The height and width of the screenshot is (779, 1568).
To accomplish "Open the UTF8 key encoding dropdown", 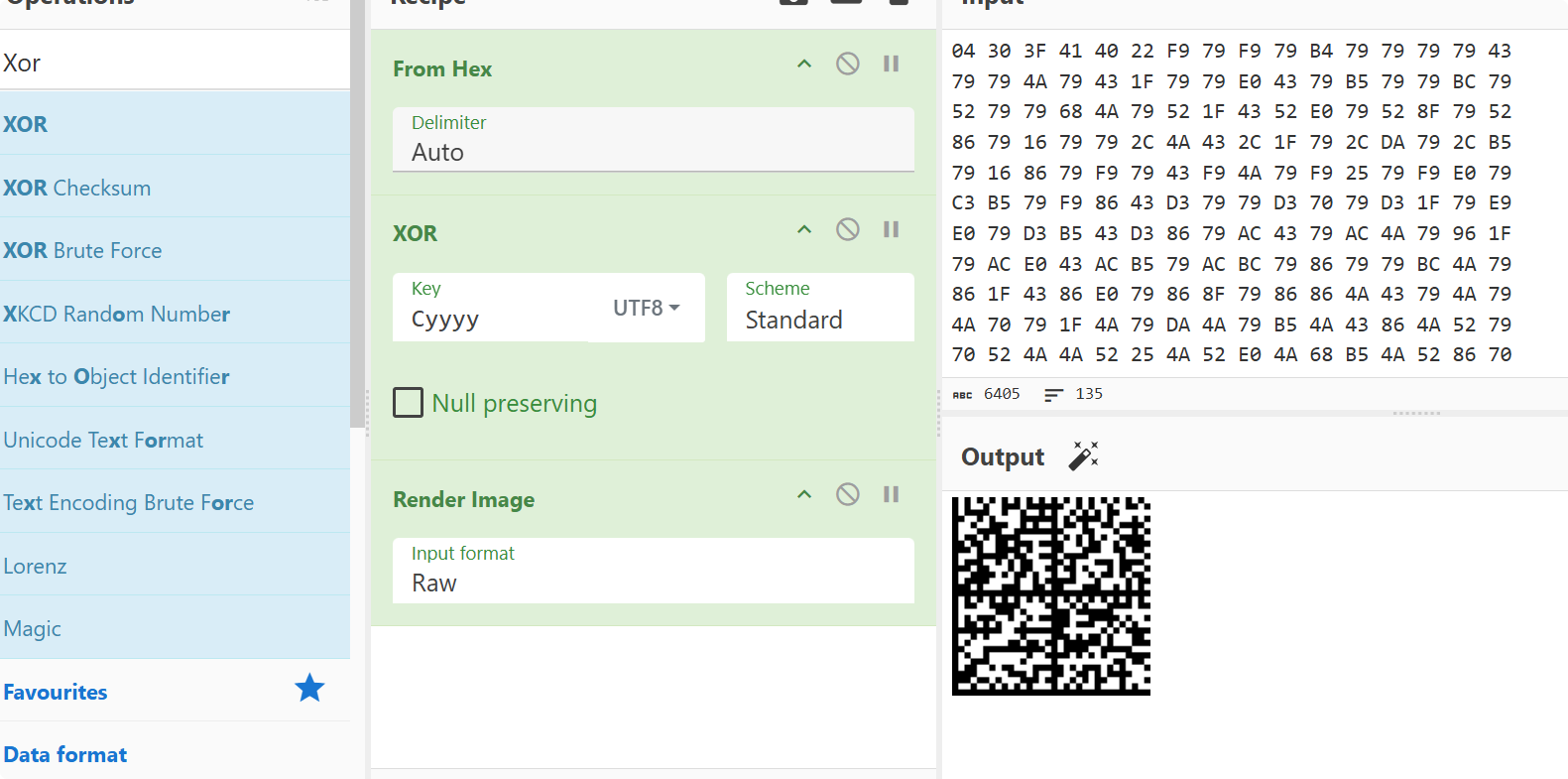I will point(647,308).
